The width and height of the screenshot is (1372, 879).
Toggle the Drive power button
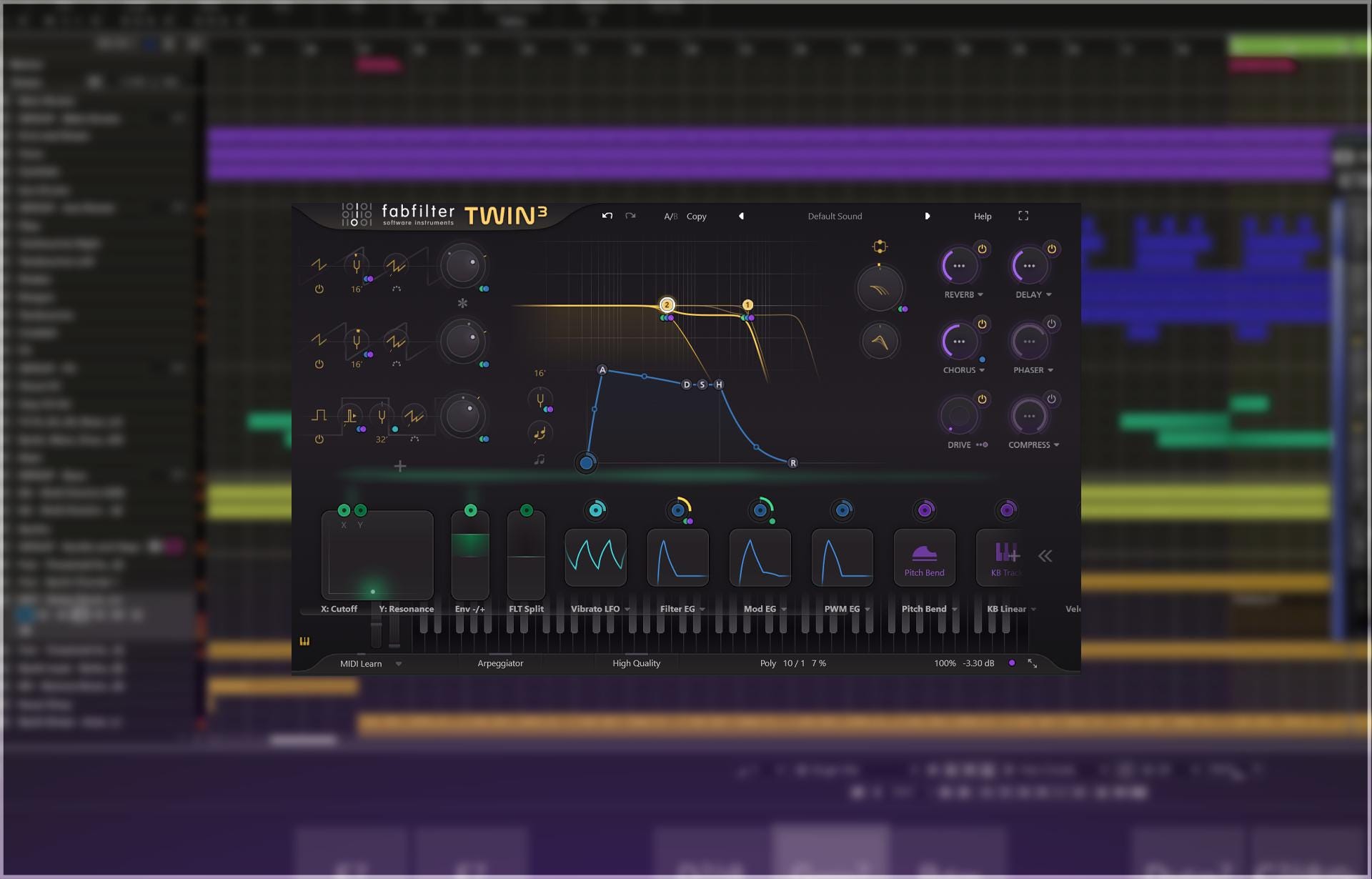pyautogui.click(x=982, y=399)
